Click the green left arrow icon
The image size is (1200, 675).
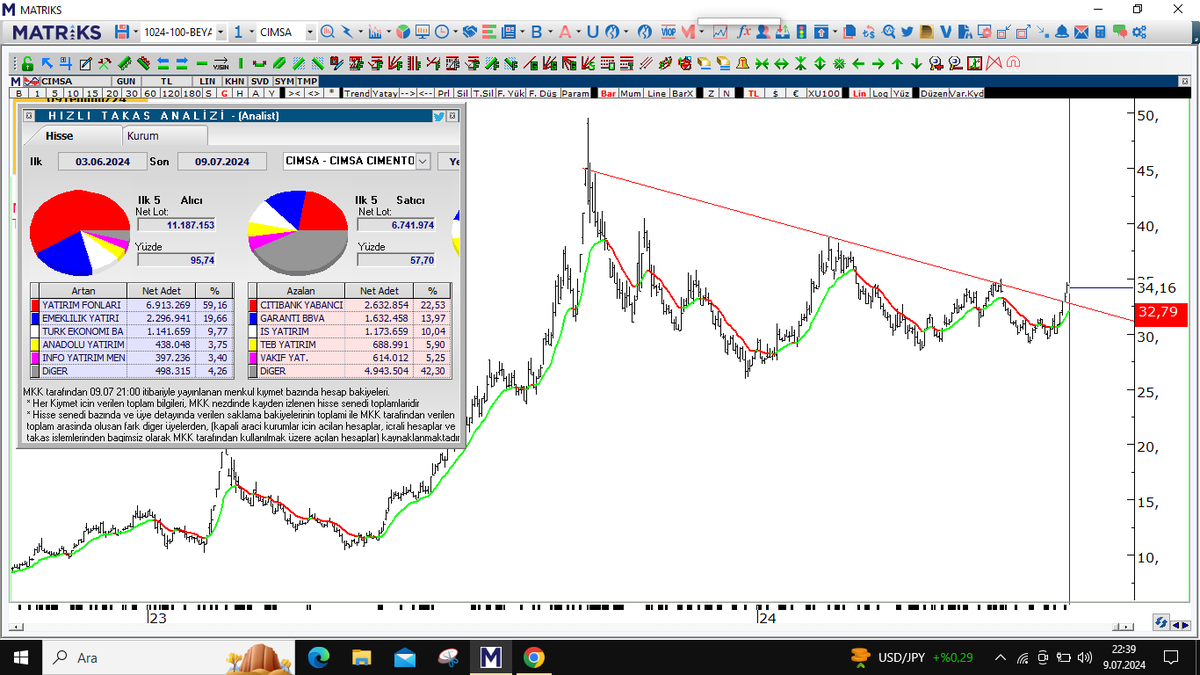coord(858,64)
